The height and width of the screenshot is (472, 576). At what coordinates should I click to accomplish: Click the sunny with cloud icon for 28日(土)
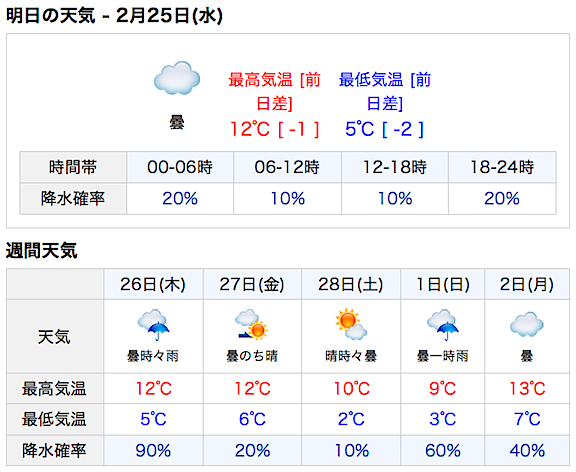tap(351, 324)
